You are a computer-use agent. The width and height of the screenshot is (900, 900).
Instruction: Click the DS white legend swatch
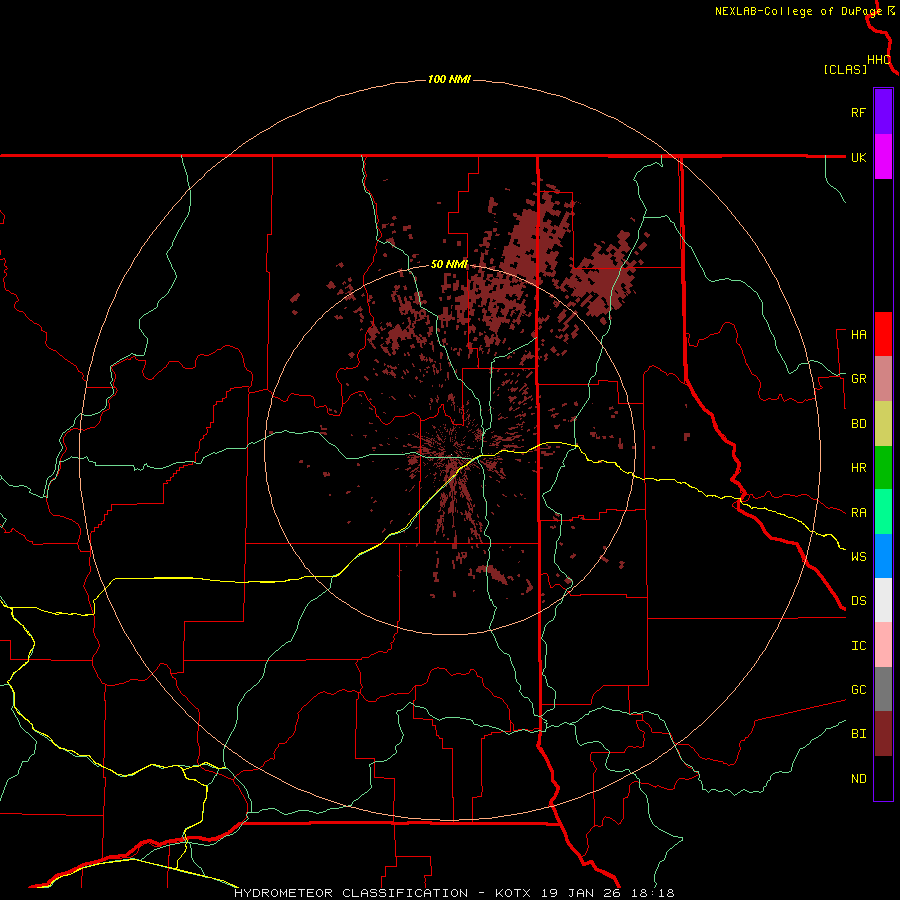(883, 600)
